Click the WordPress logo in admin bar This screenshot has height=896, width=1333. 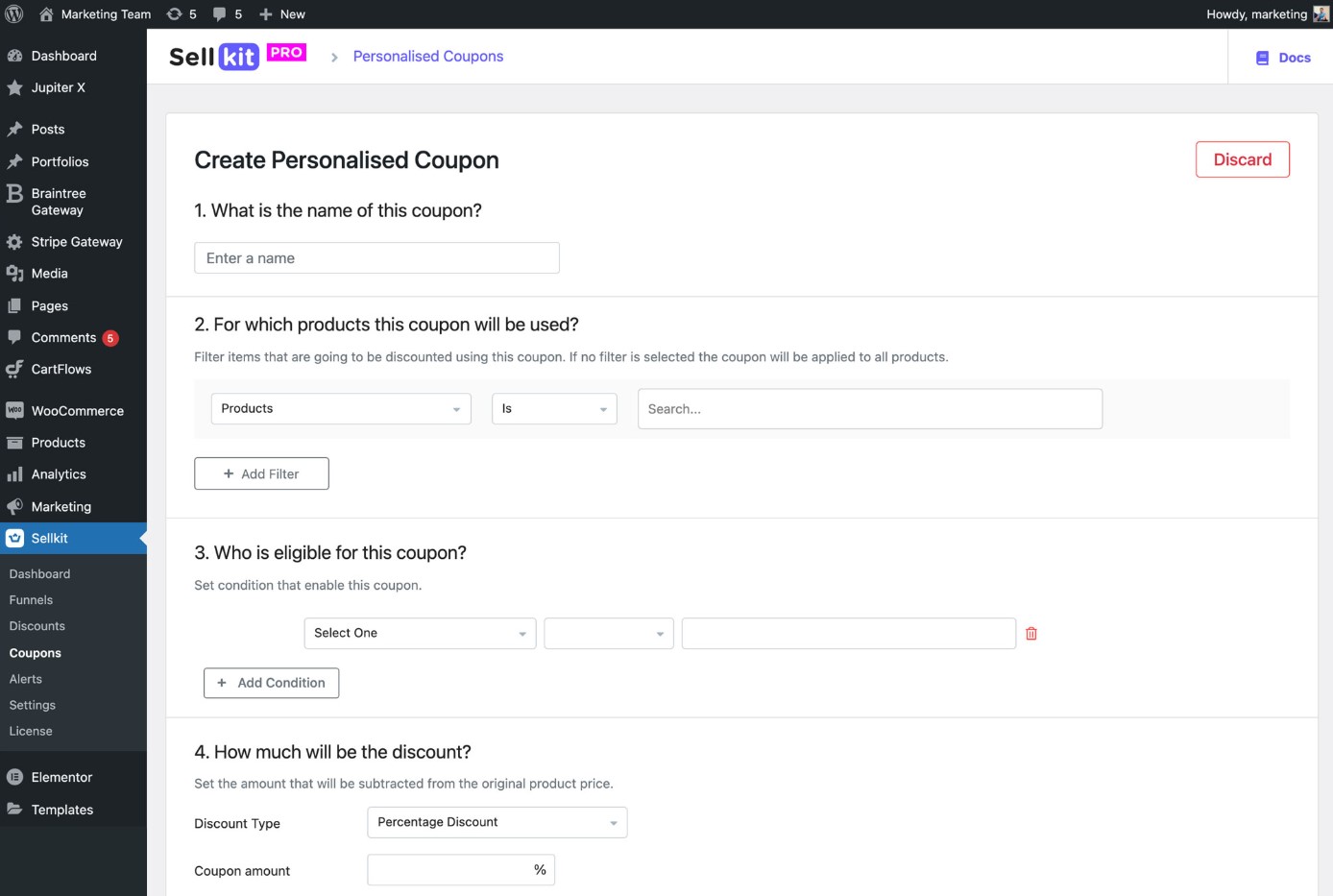pyautogui.click(x=14, y=14)
